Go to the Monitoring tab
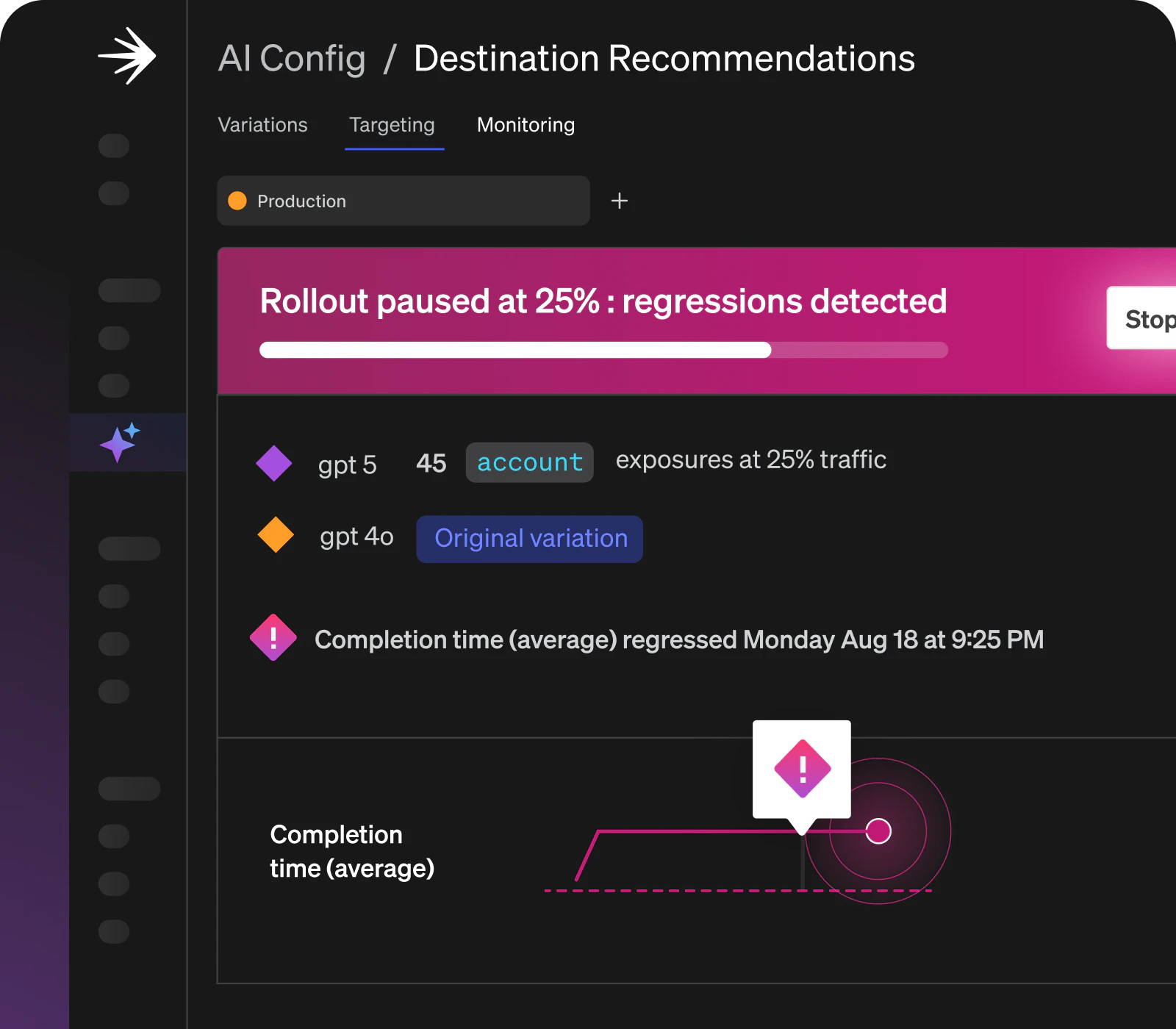This screenshot has width=1176, height=1029. coord(526,125)
